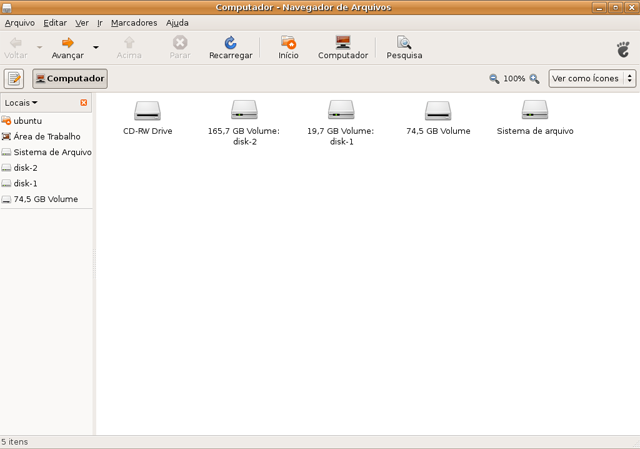Toggle the text location entry button
The height and width of the screenshot is (449, 640).
(x=14, y=78)
